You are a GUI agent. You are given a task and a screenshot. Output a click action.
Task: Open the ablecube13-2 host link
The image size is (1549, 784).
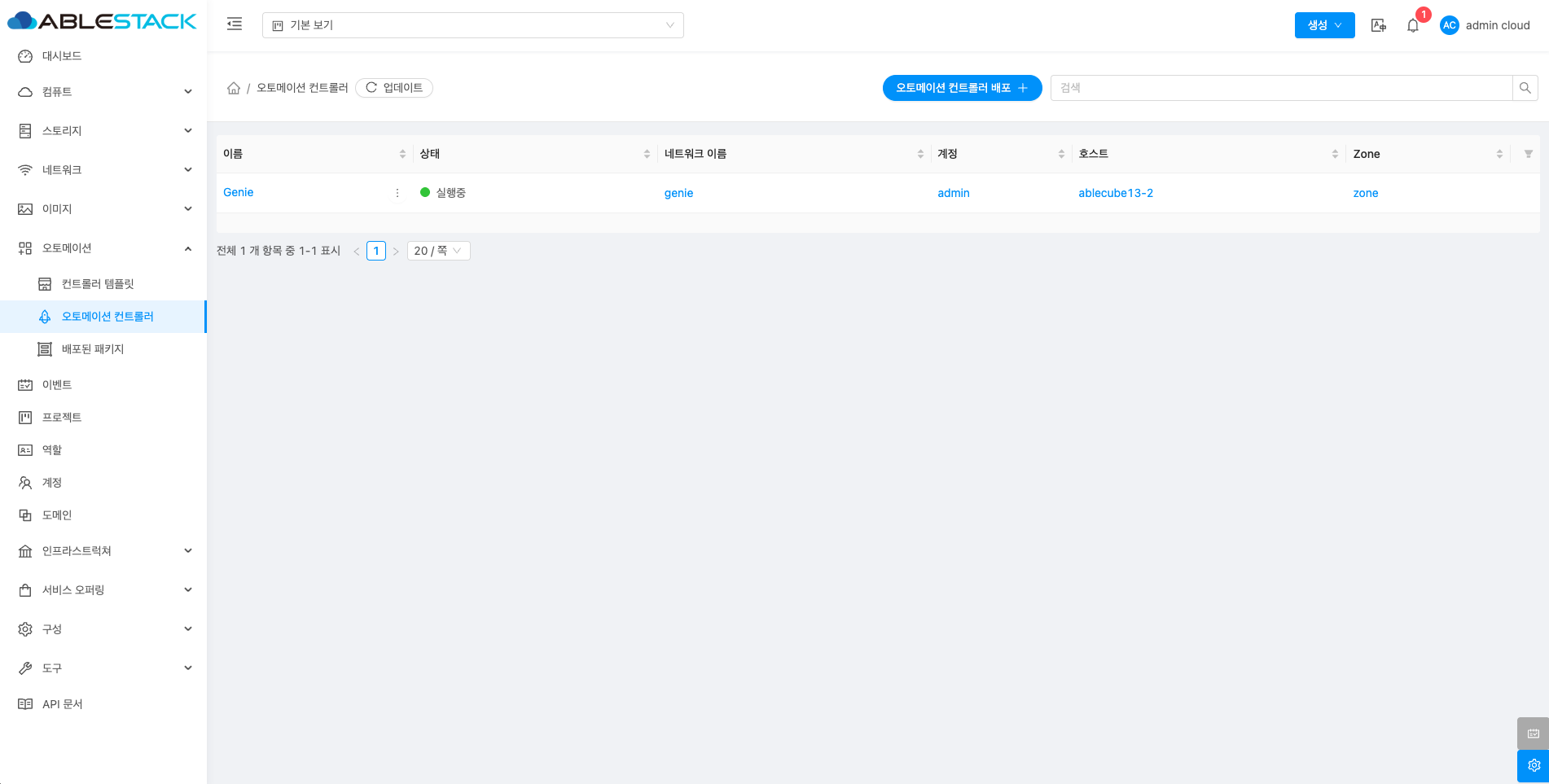[x=1115, y=193]
